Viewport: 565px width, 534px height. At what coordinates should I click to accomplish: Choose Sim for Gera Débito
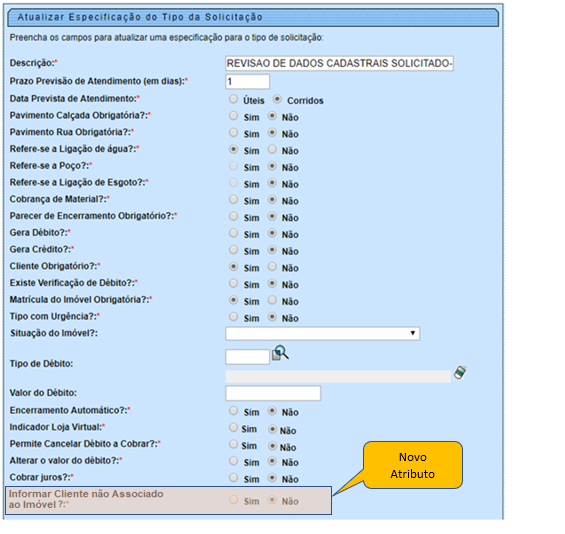(x=233, y=233)
